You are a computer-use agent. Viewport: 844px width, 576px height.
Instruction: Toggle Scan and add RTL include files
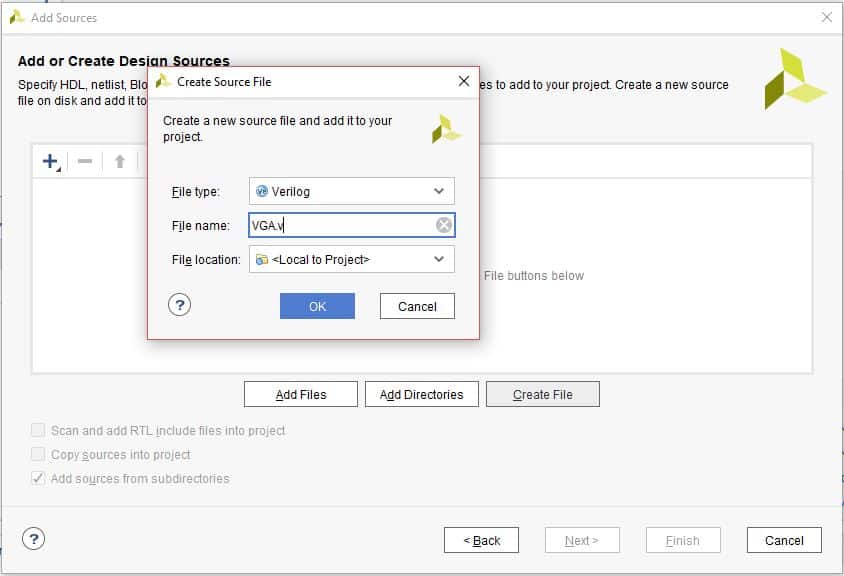point(38,430)
